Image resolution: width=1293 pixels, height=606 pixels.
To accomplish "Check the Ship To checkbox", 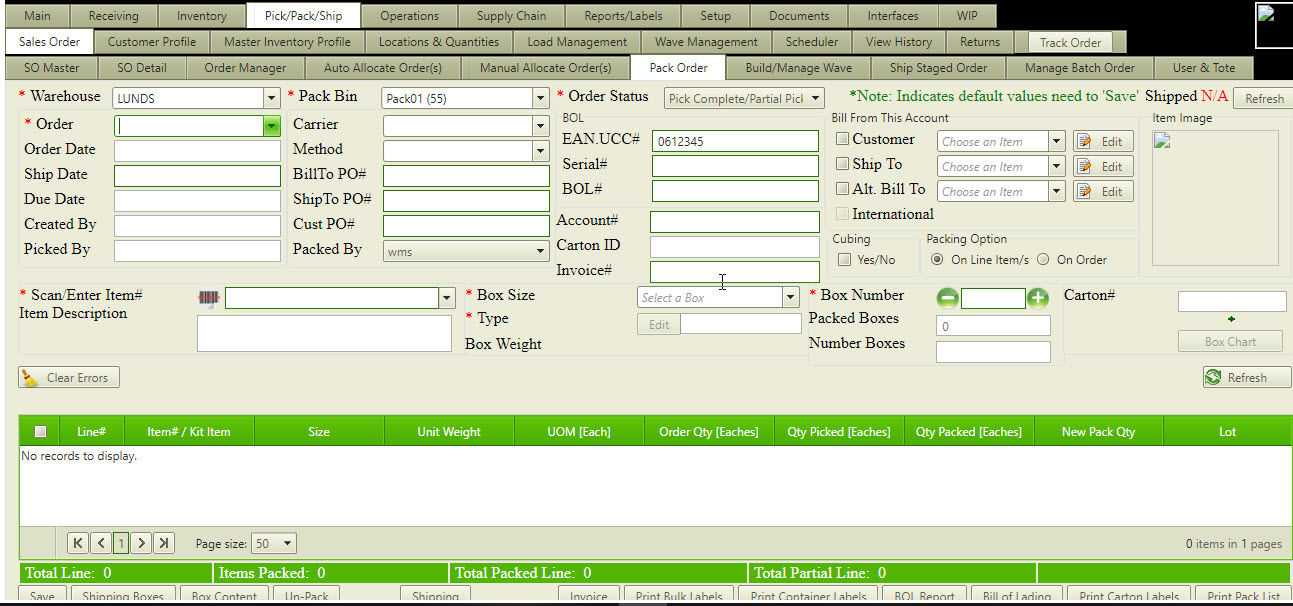I will 843,164.
